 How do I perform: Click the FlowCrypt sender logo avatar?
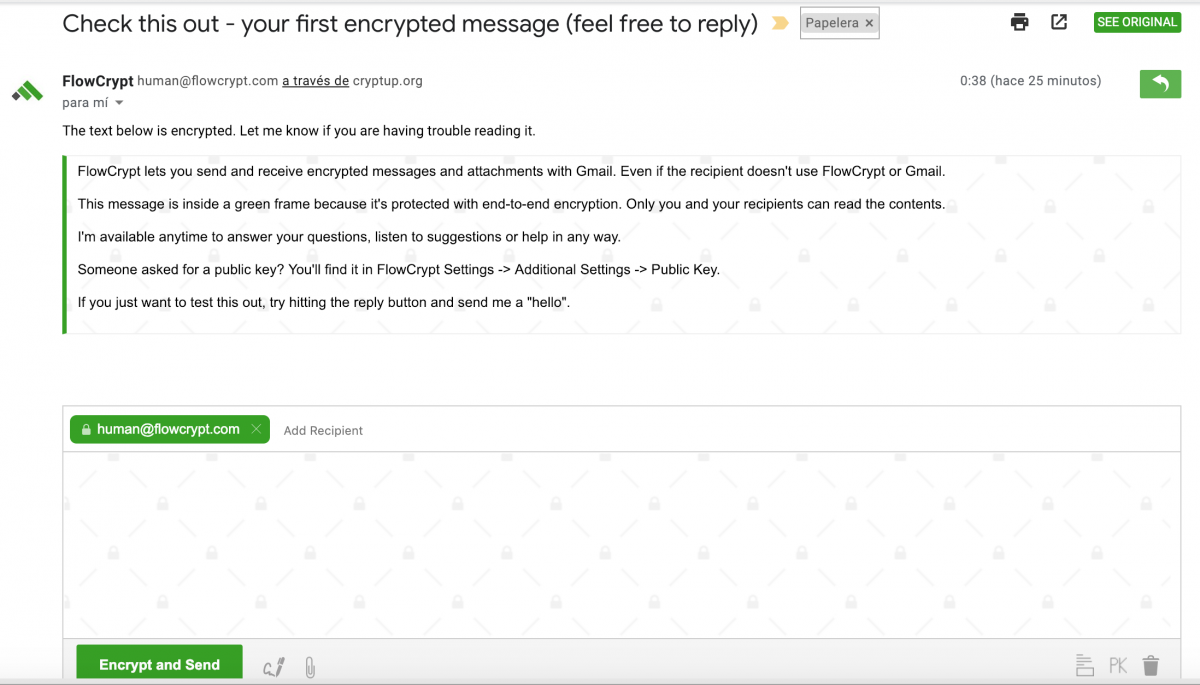point(27,92)
